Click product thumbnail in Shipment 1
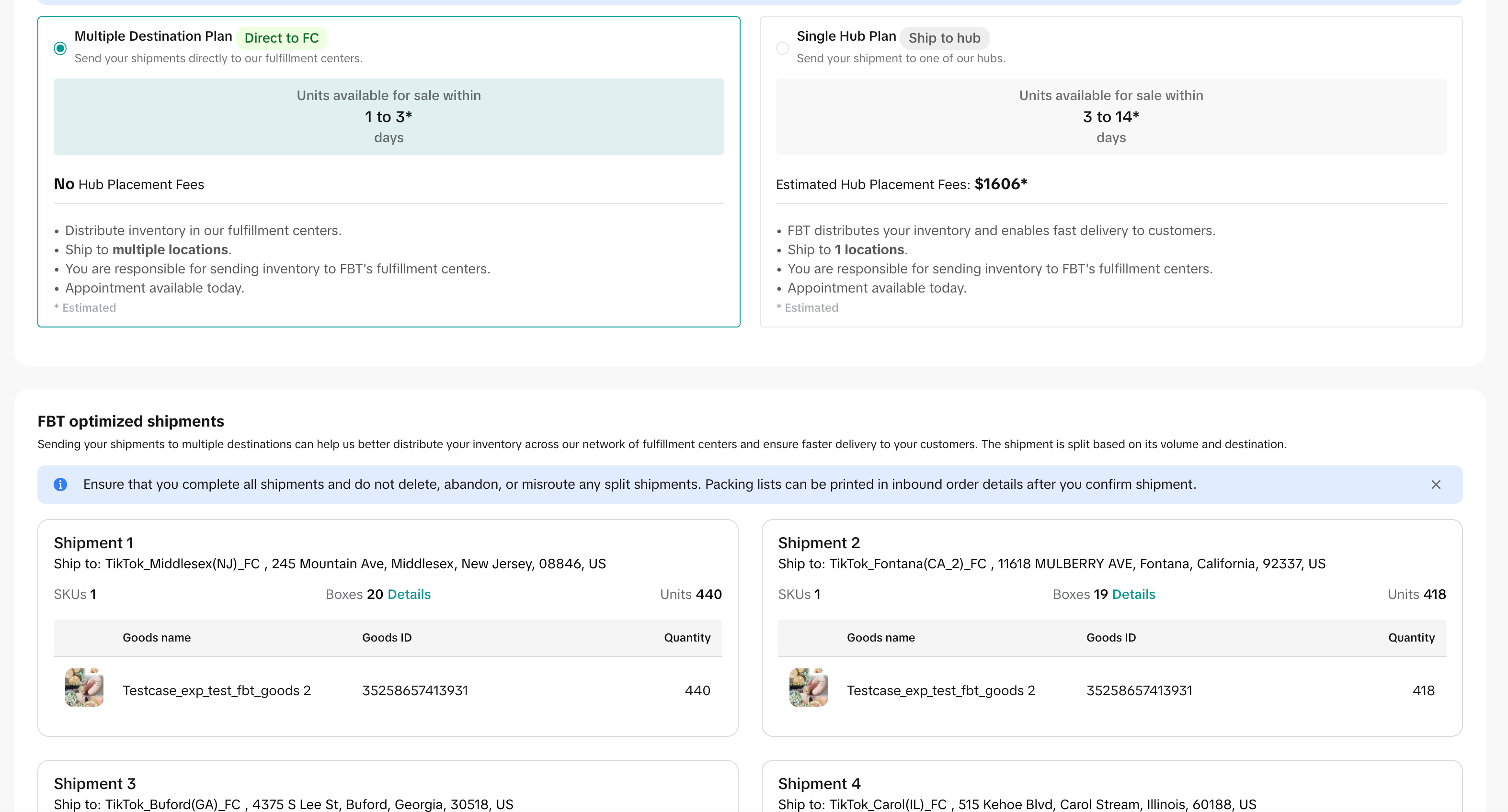Image resolution: width=1508 pixels, height=812 pixels. click(x=84, y=688)
